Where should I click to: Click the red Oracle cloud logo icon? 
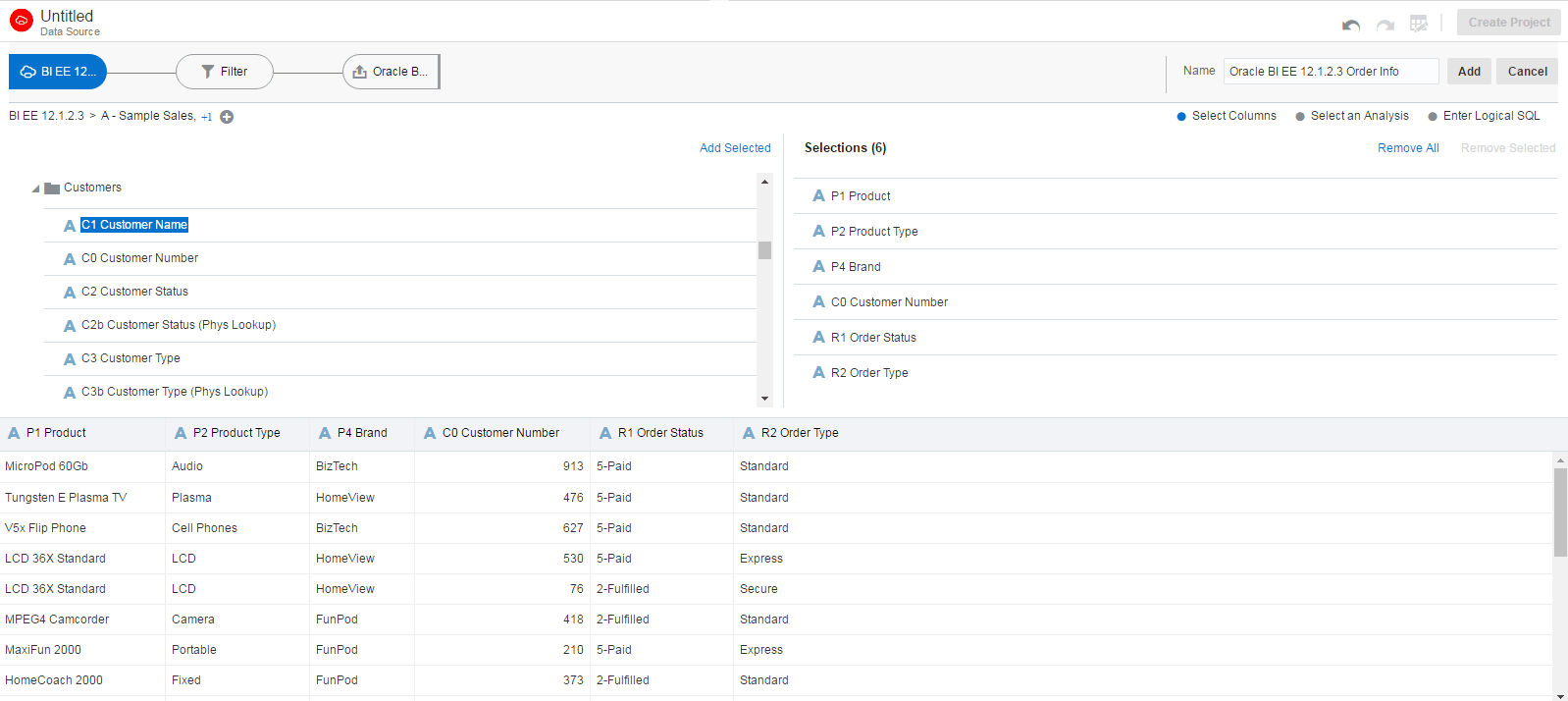(22, 21)
